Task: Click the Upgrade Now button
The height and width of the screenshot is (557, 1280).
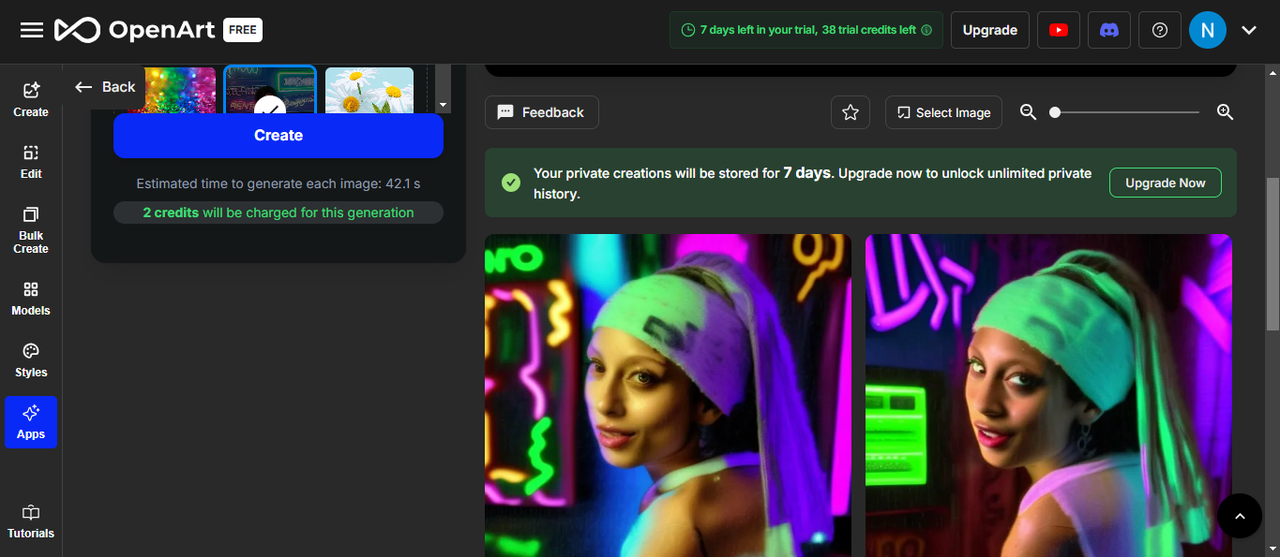Action: click(1165, 183)
